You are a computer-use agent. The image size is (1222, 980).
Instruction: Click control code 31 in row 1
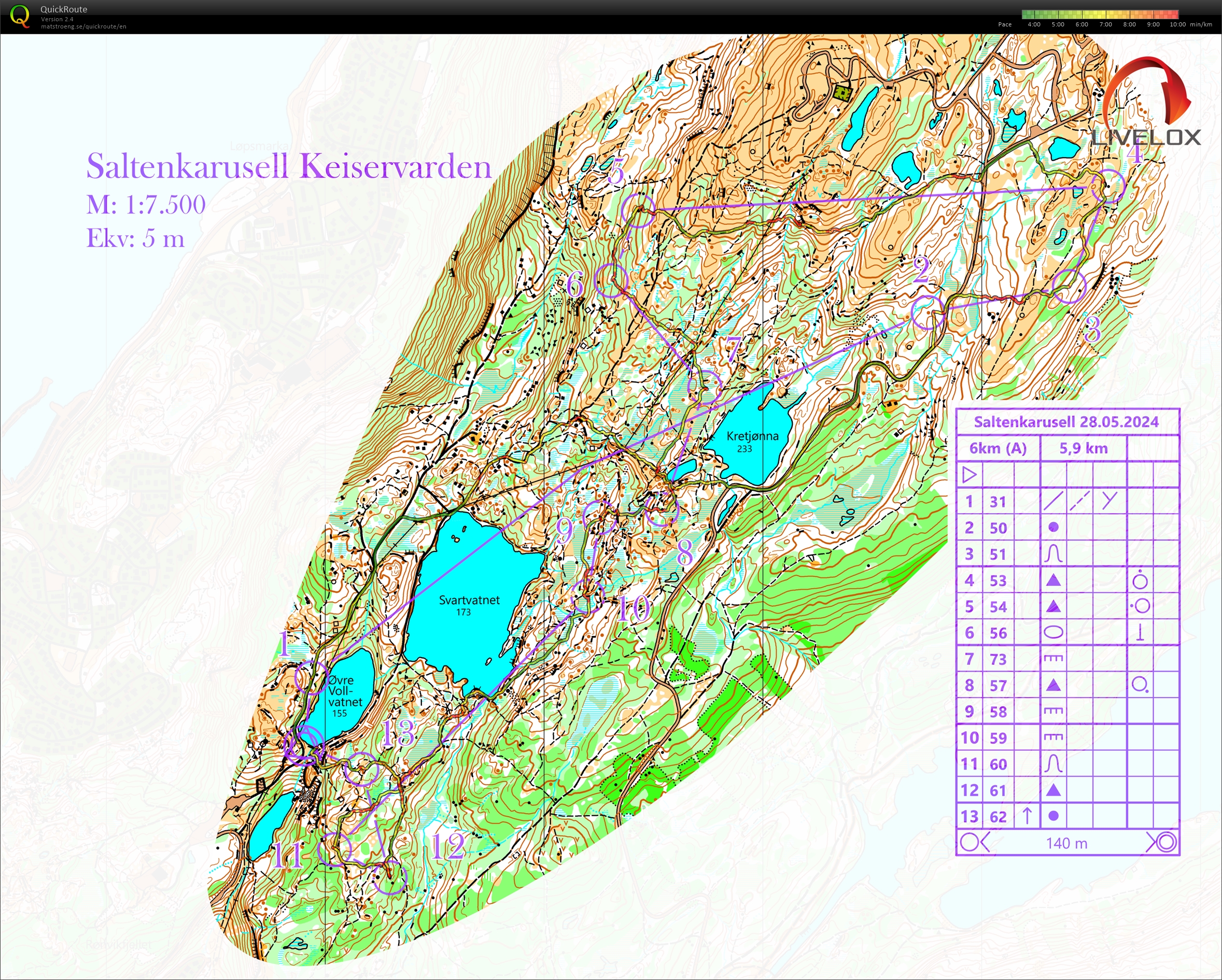click(998, 501)
